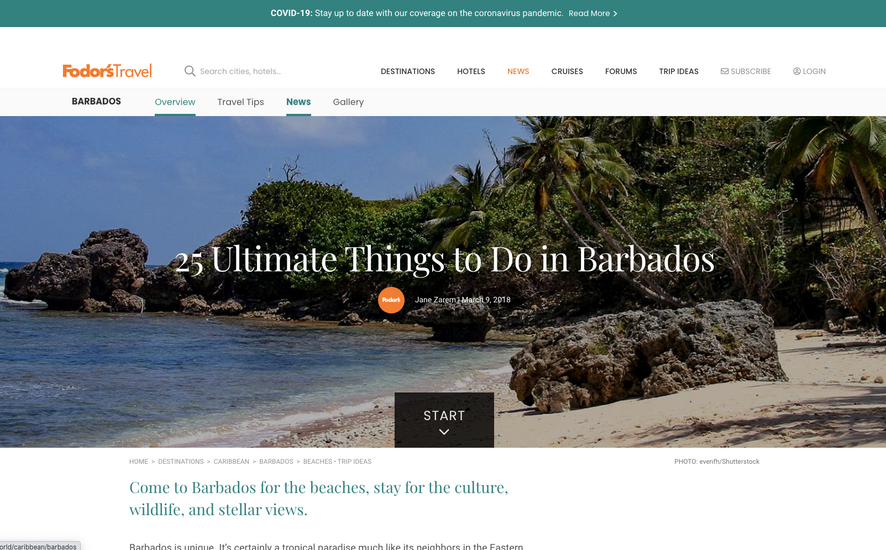The height and width of the screenshot is (550, 886).
Task: Follow the Home breadcrumb link
Action: [138, 462]
